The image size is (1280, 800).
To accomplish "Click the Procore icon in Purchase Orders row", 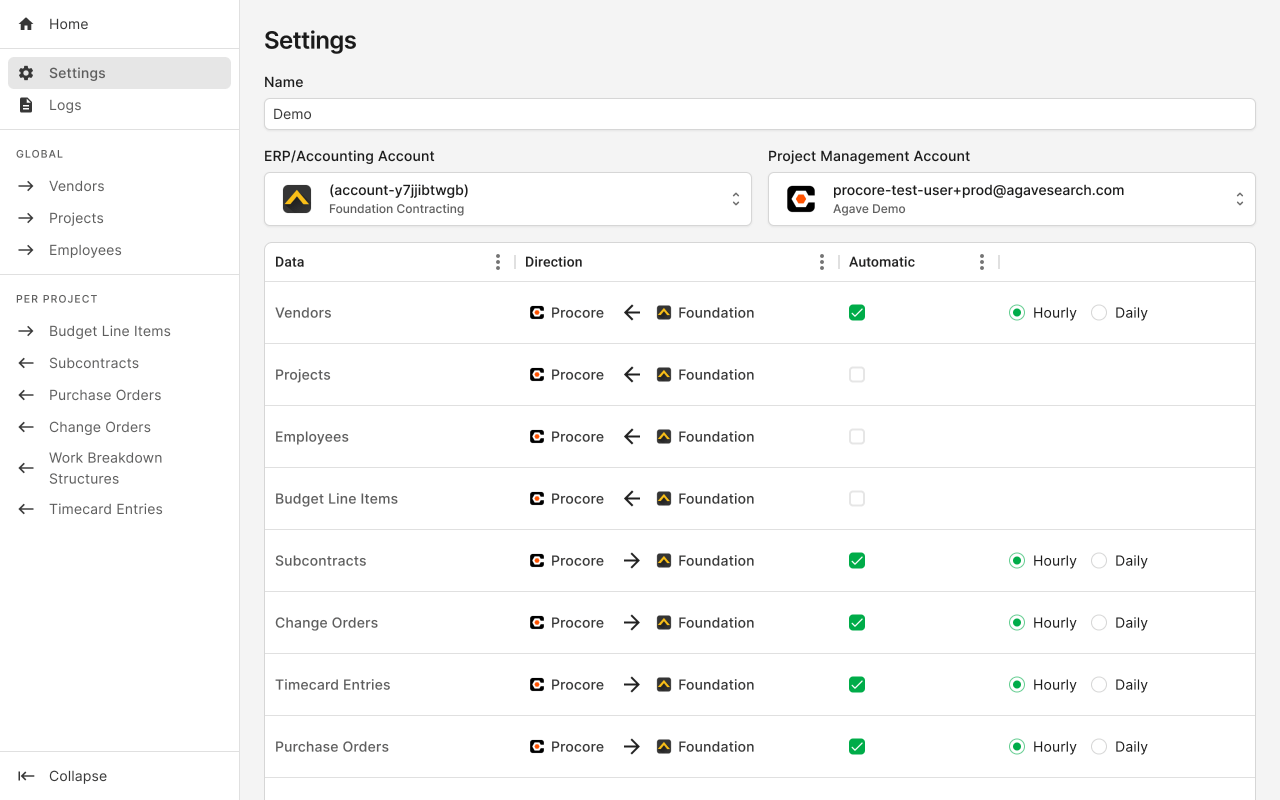I will (537, 747).
